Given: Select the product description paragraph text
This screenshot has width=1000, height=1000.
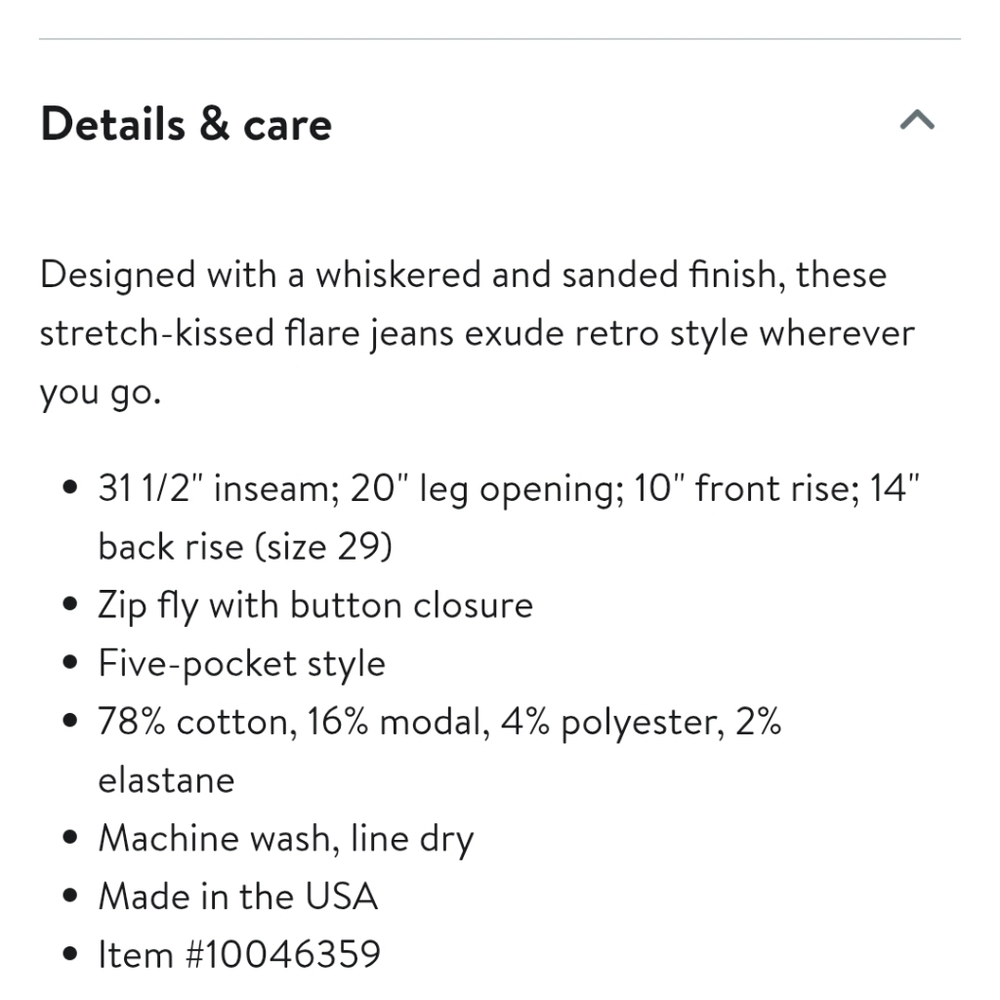Looking at the screenshot, I should click(x=477, y=333).
